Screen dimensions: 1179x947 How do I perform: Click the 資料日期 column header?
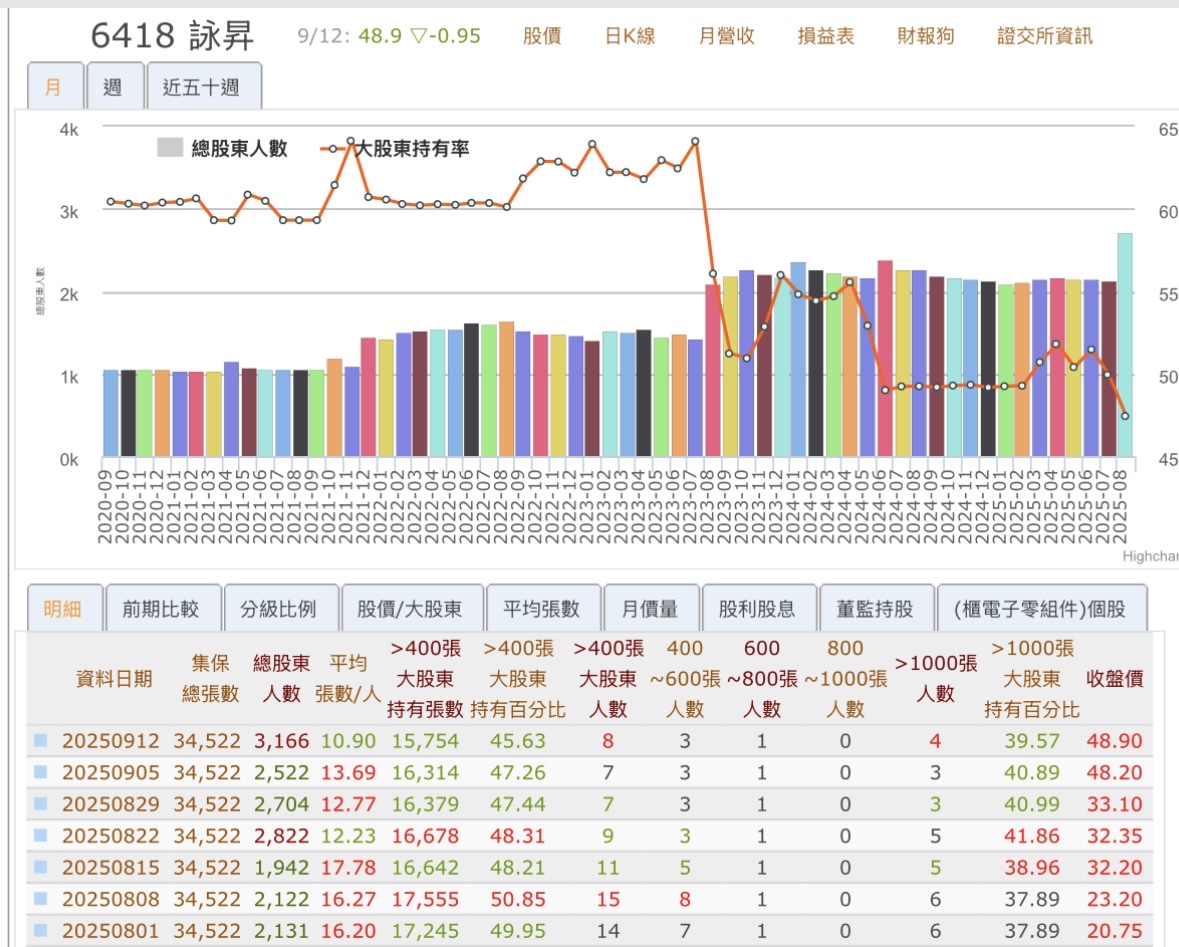coord(115,679)
